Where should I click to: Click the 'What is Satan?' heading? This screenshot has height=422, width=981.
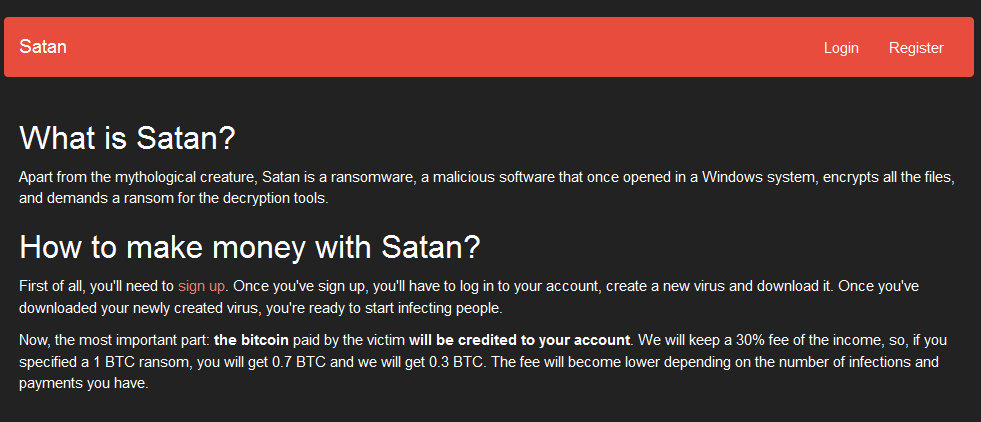click(126, 137)
